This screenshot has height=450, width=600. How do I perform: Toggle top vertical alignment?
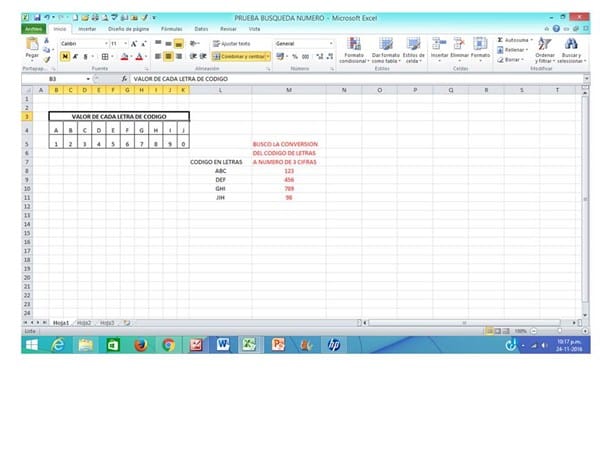coord(158,43)
